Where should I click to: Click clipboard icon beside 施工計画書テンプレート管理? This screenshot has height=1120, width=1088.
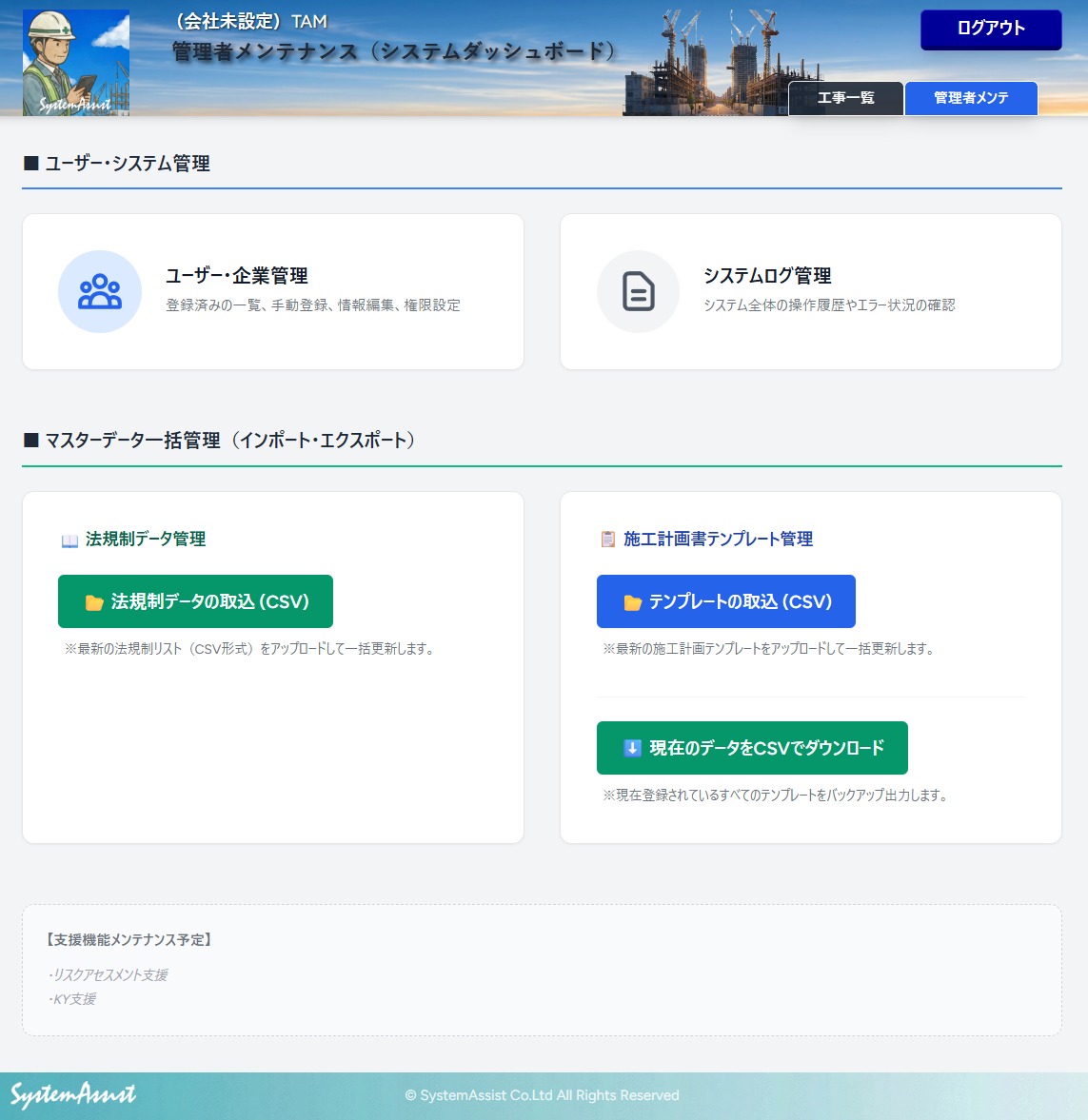[x=608, y=540]
